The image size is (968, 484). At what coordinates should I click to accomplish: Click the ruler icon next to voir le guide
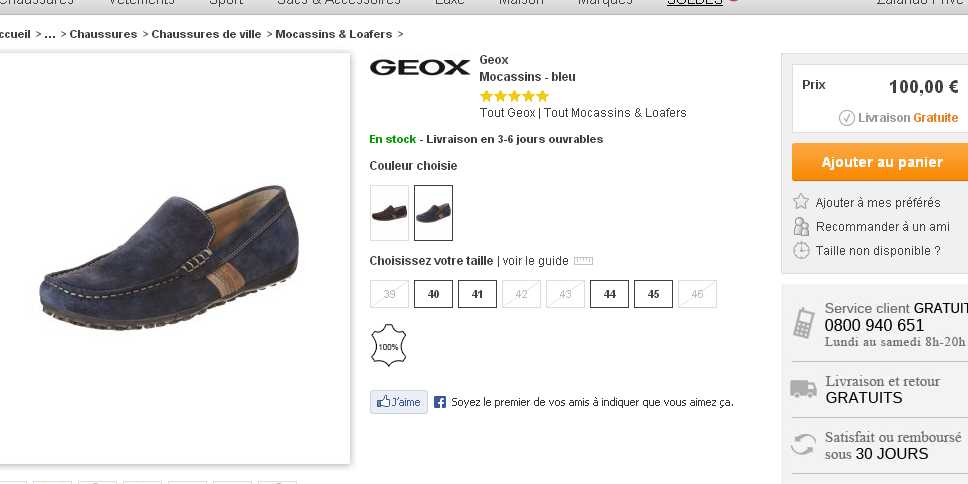583,261
